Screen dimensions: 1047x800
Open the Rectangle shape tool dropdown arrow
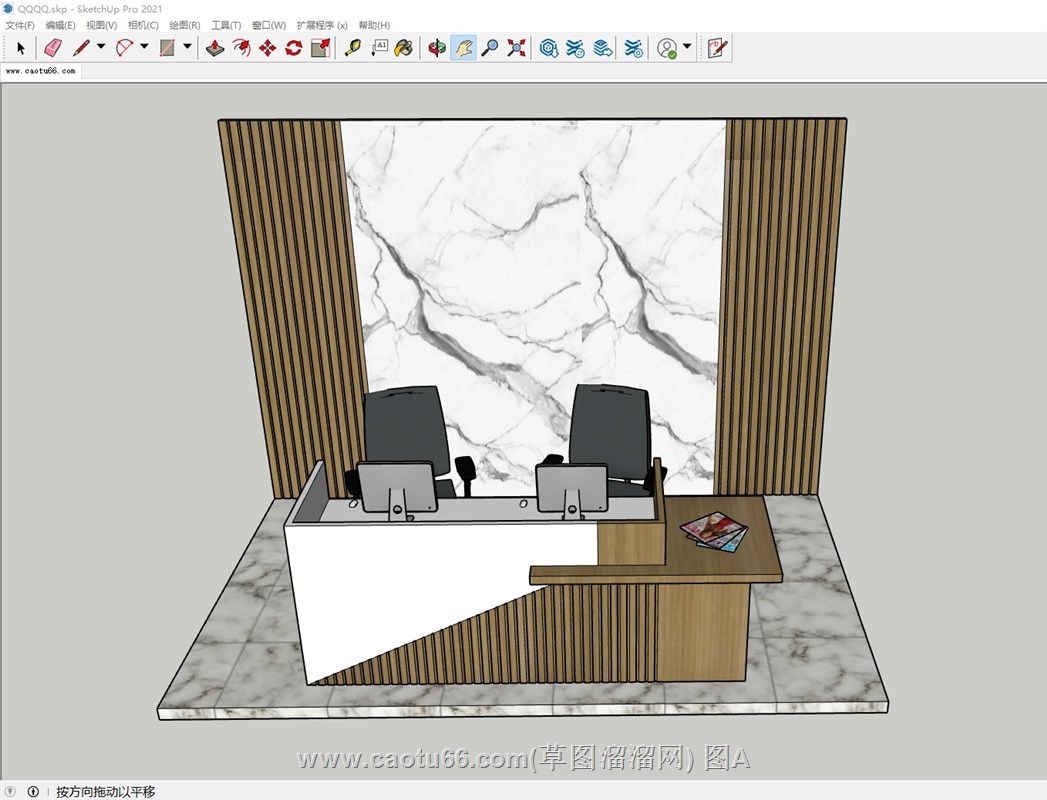(x=187, y=47)
